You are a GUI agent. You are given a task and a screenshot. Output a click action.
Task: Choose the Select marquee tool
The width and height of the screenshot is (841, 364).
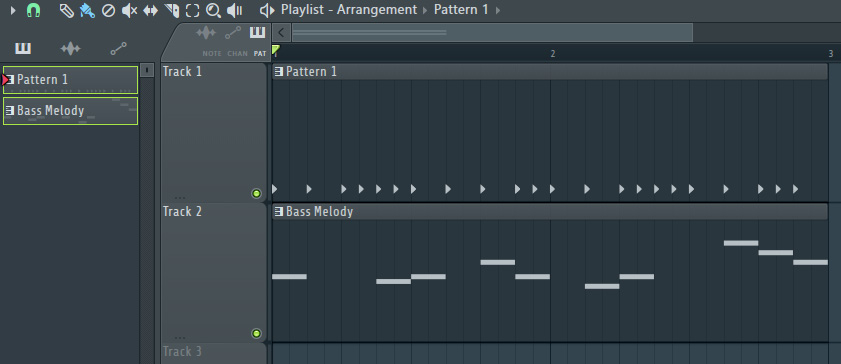(x=193, y=10)
